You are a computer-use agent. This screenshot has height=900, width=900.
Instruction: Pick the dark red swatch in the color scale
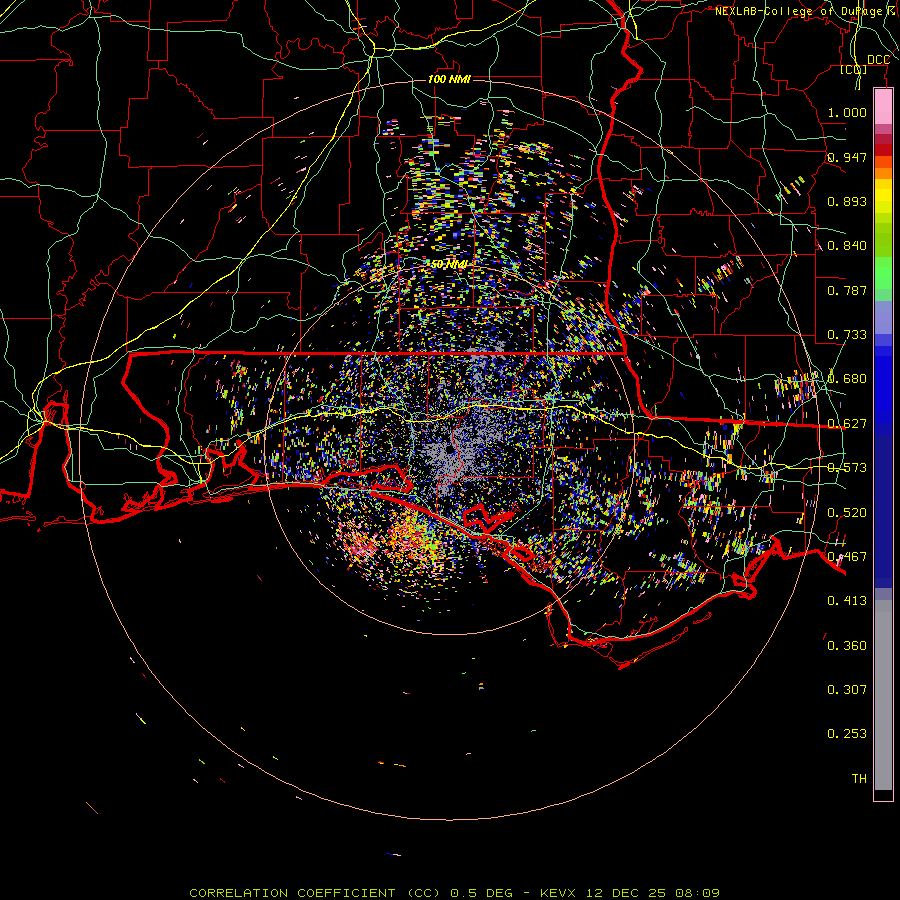click(883, 150)
